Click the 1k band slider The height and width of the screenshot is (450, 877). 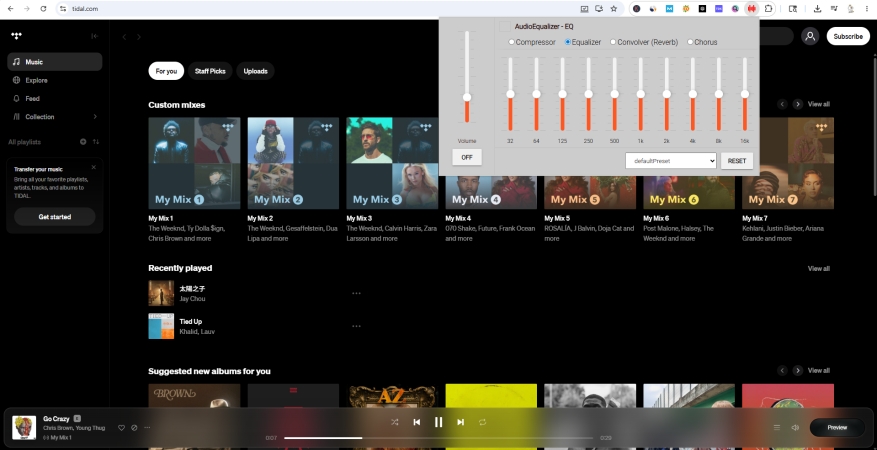point(640,94)
